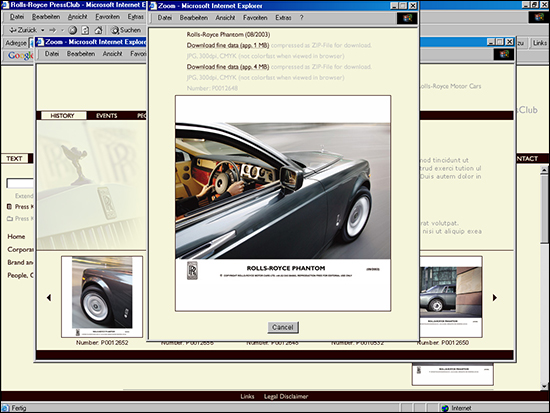The height and width of the screenshot is (413, 550).
Task: Click the Home sidebar link
Action: pos(16,237)
